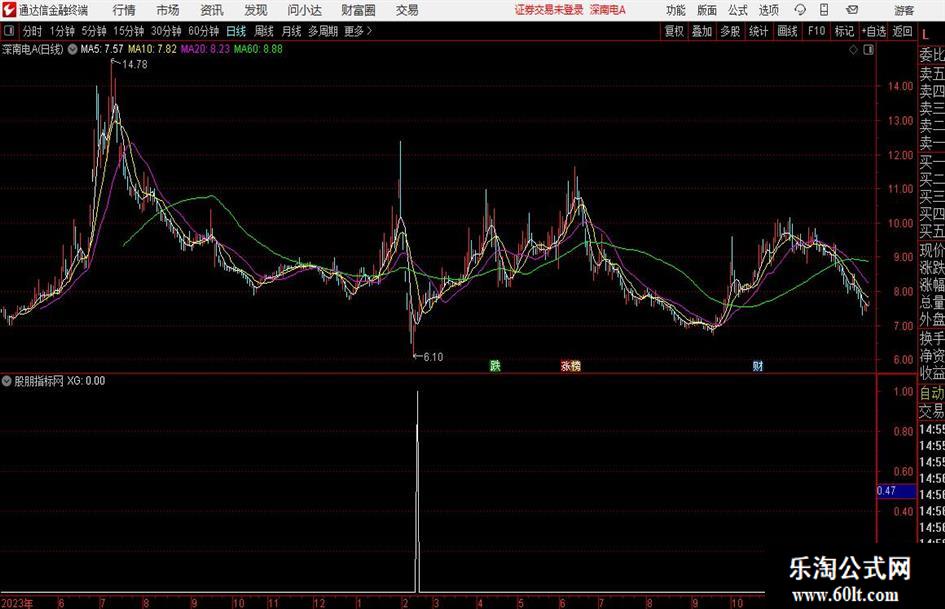
Task: Click the MA60: 8.88 indicator label
Action: (x=258, y=49)
